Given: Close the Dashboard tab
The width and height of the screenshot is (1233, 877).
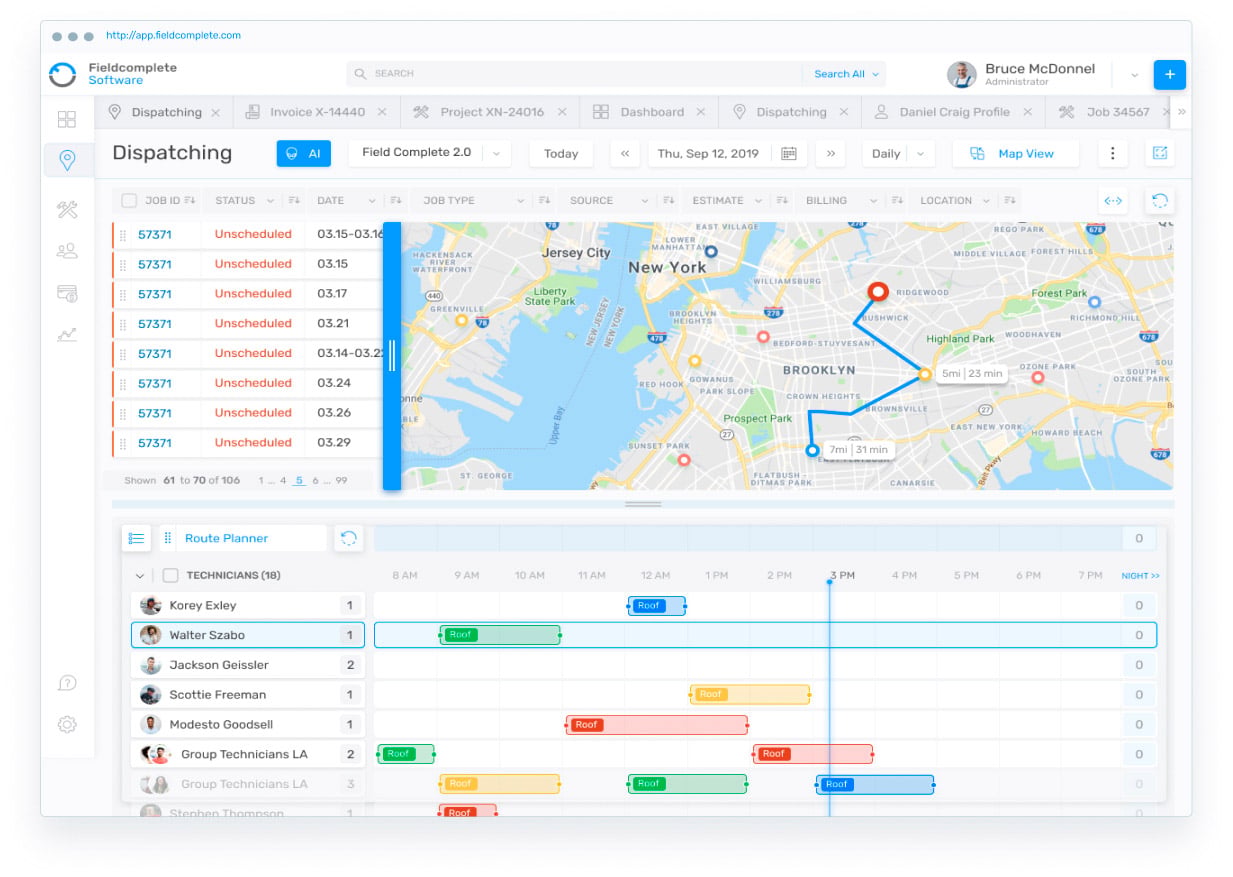Looking at the screenshot, I should pos(701,112).
